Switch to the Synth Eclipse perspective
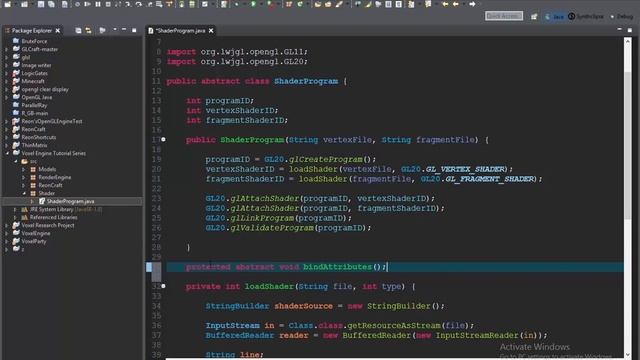Image resolution: width=640 pixels, height=360 pixels. click(586, 16)
